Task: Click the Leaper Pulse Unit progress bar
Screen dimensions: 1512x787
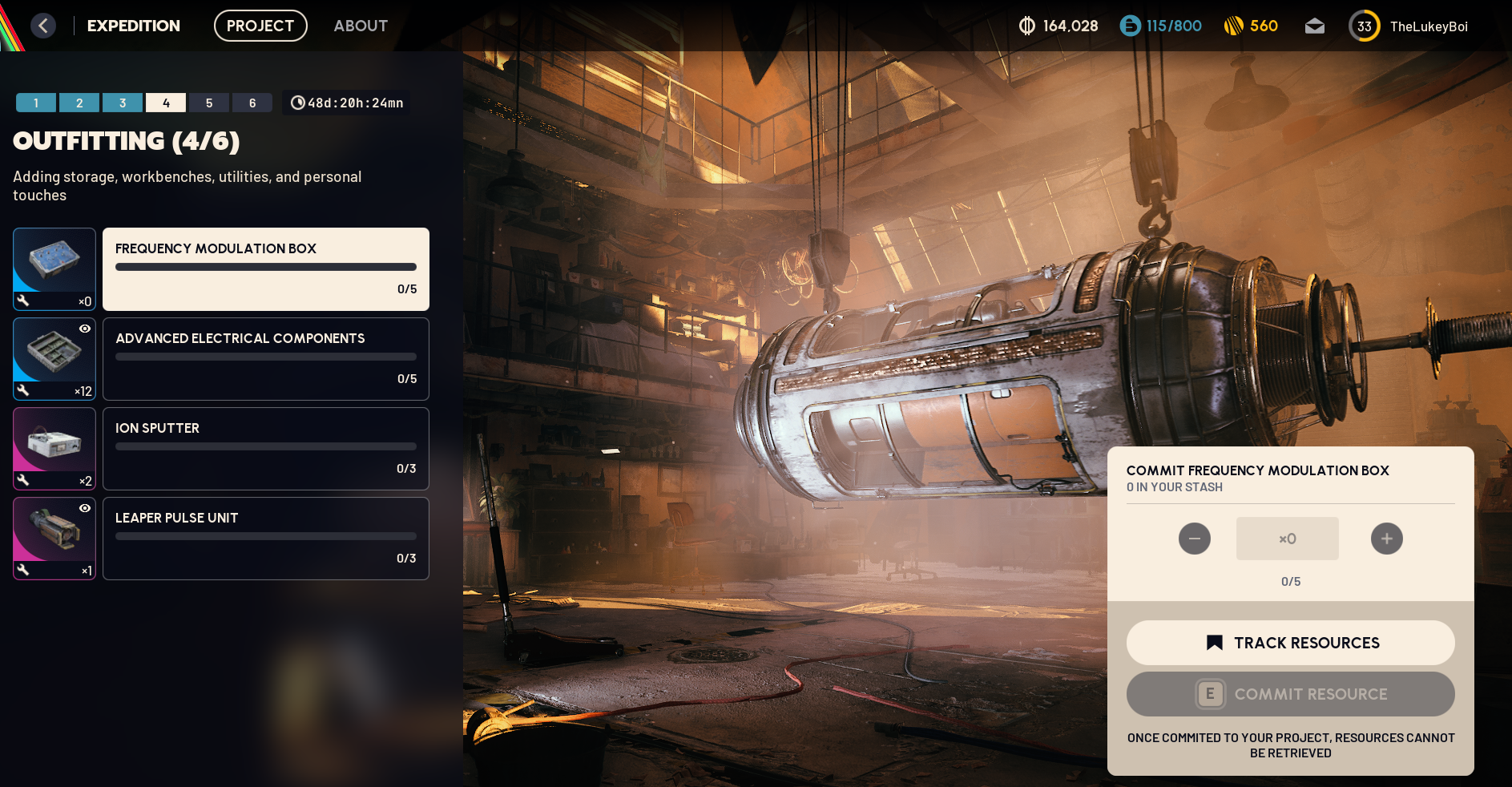Action: (x=266, y=536)
